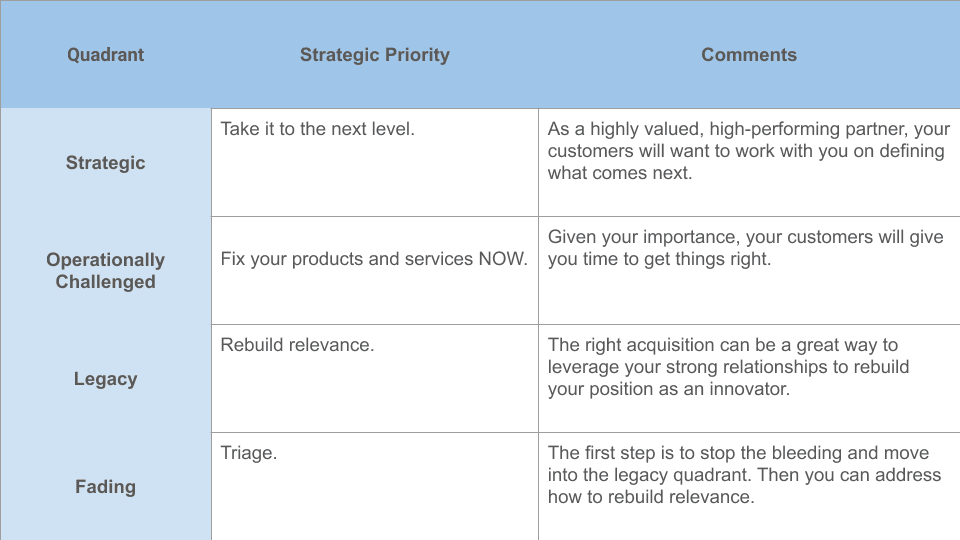Select the Strategic Priority column header
Viewport: 960px width, 540px height.
click(x=374, y=55)
